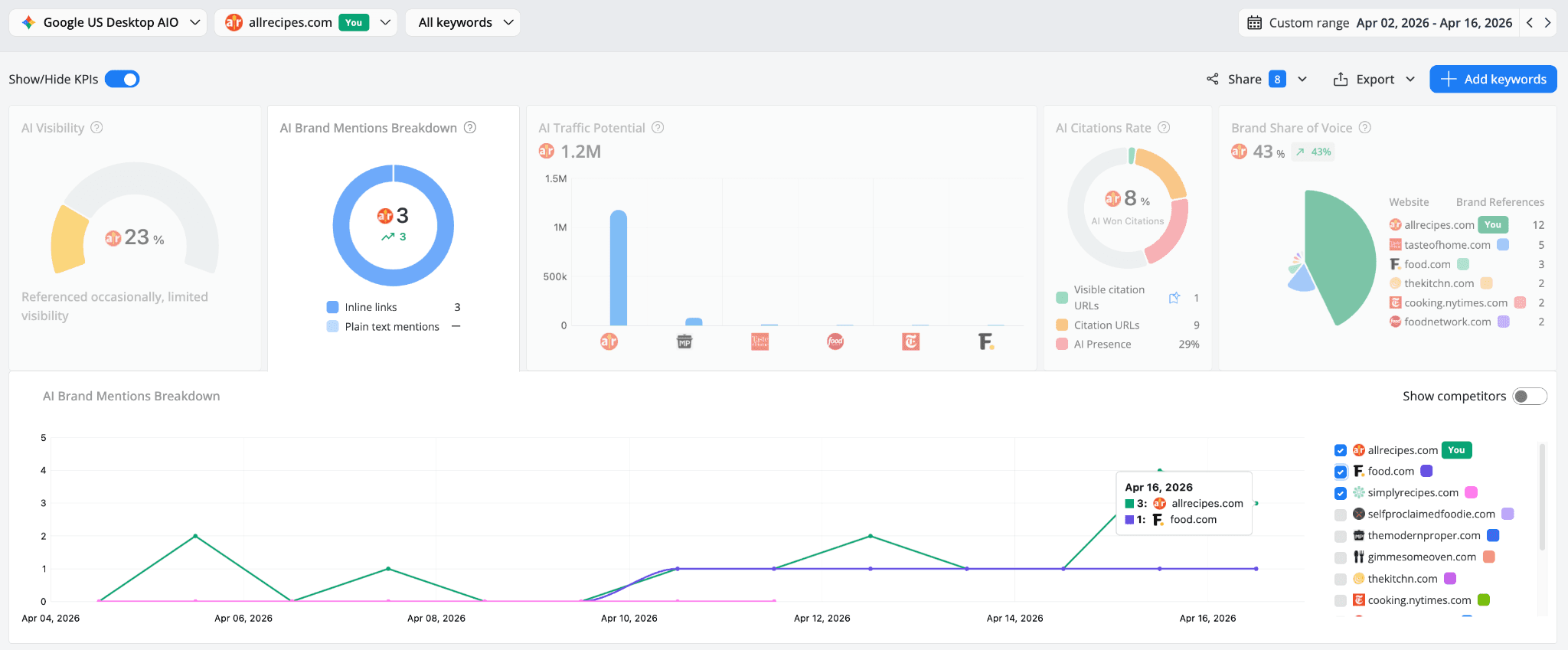
Task: Select the AI Visibility KPI card
Action: (x=135, y=238)
